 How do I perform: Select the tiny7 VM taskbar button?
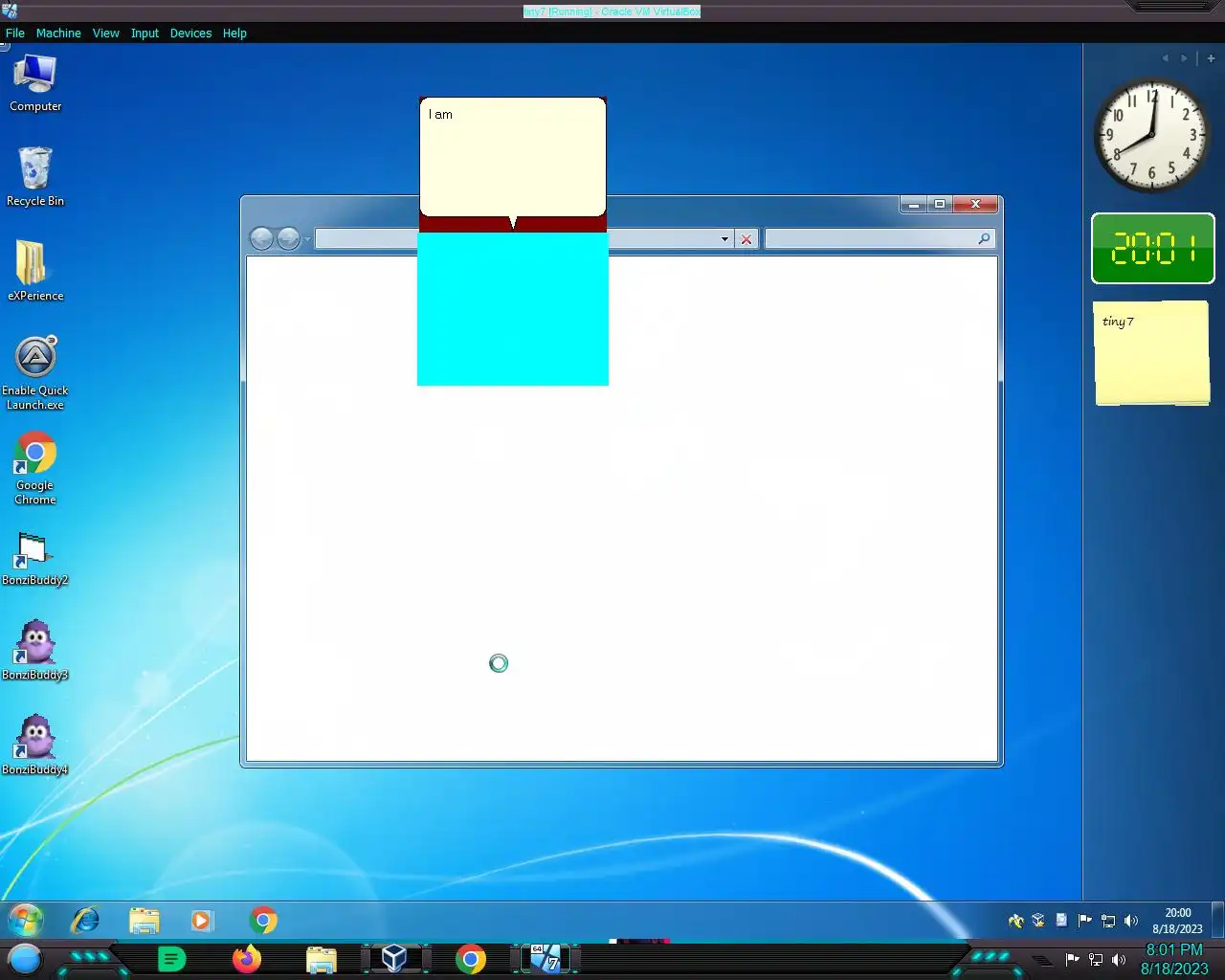coord(546,959)
